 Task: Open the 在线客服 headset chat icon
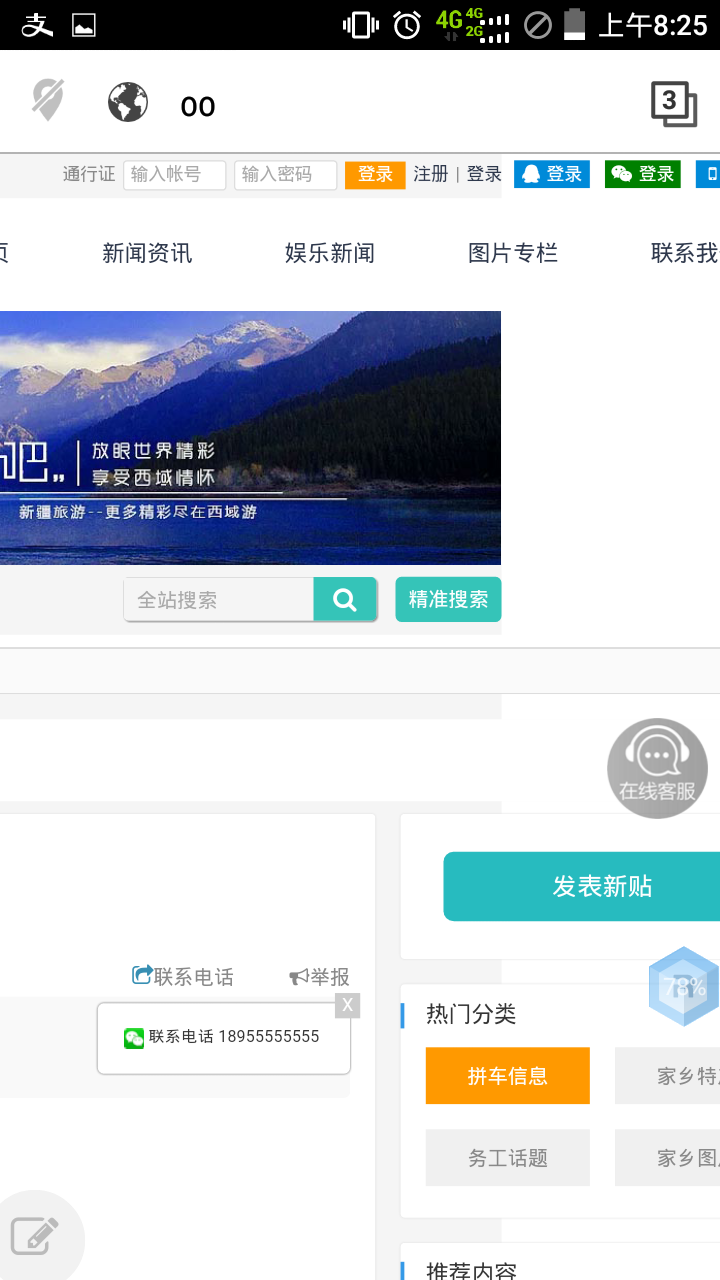coord(657,768)
